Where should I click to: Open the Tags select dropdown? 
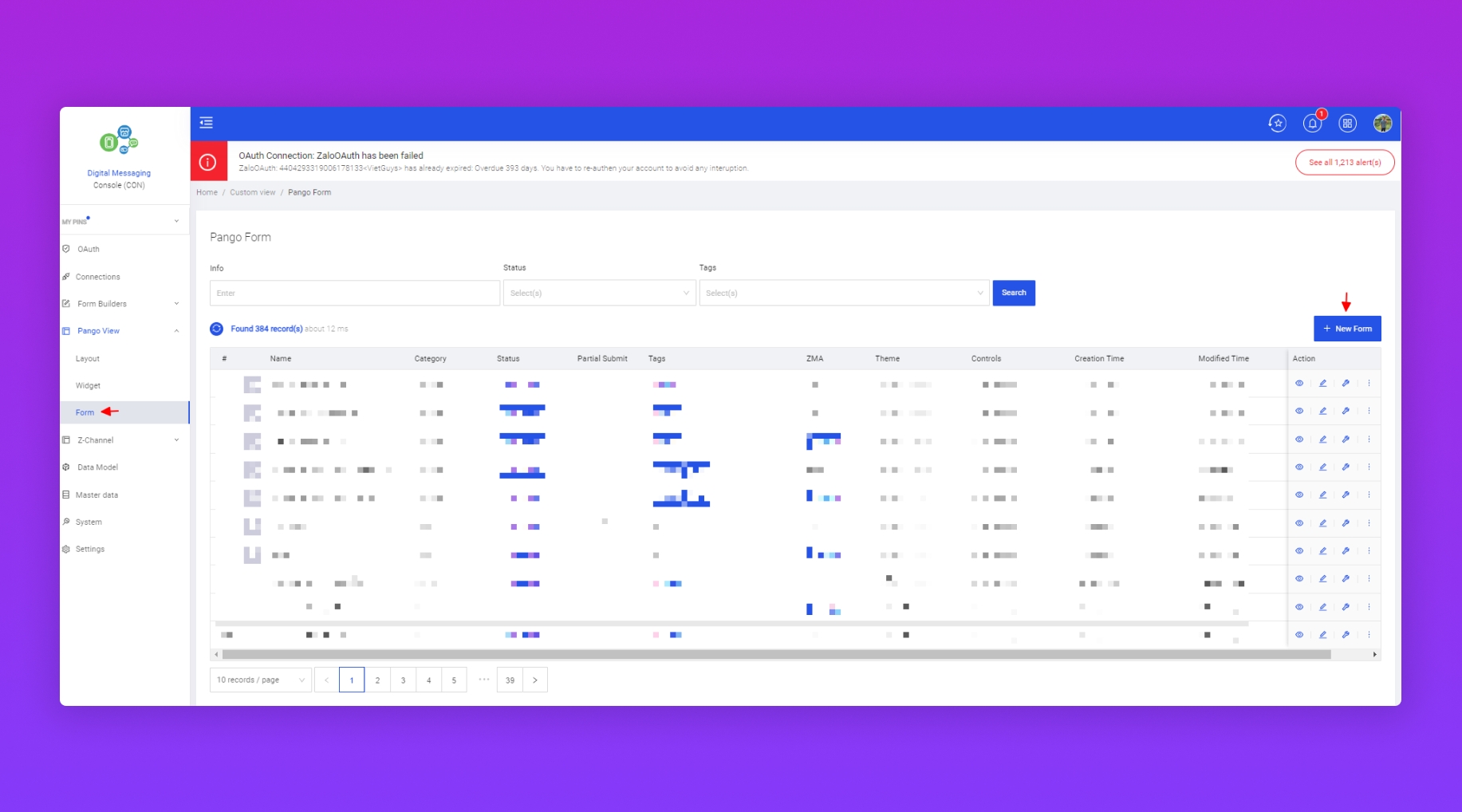pyautogui.click(x=844, y=293)
